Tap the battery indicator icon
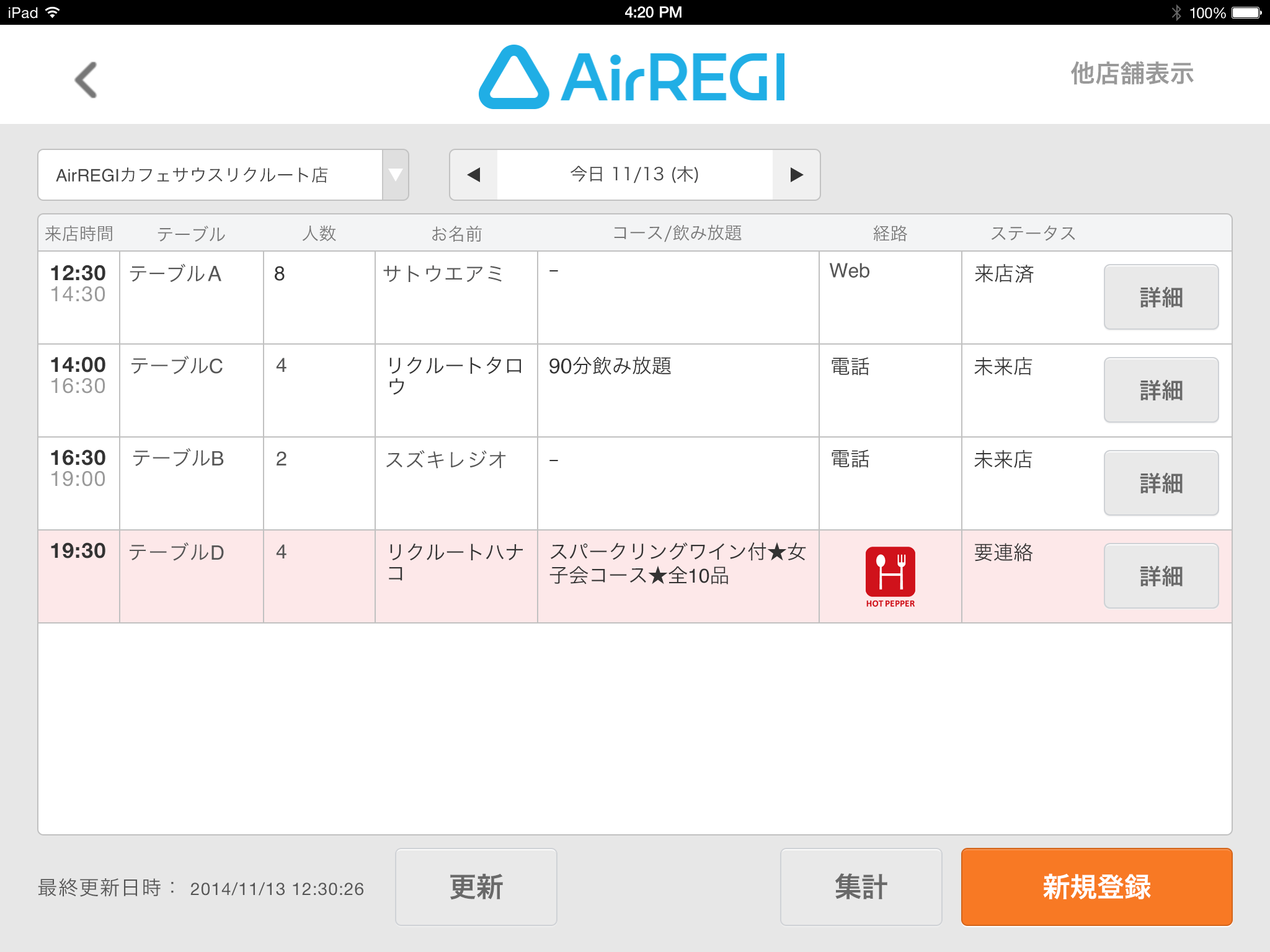 [1246, 12]
